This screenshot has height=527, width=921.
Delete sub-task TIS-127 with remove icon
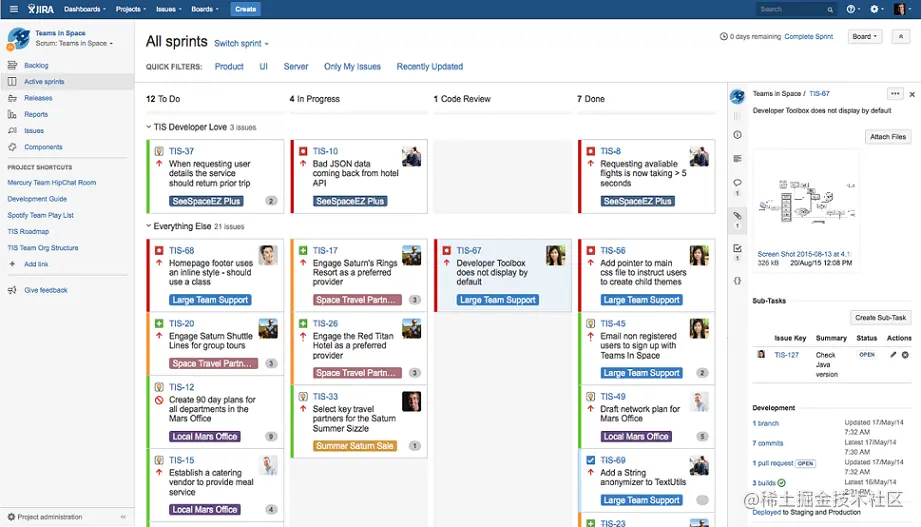[x=905, y=355]
